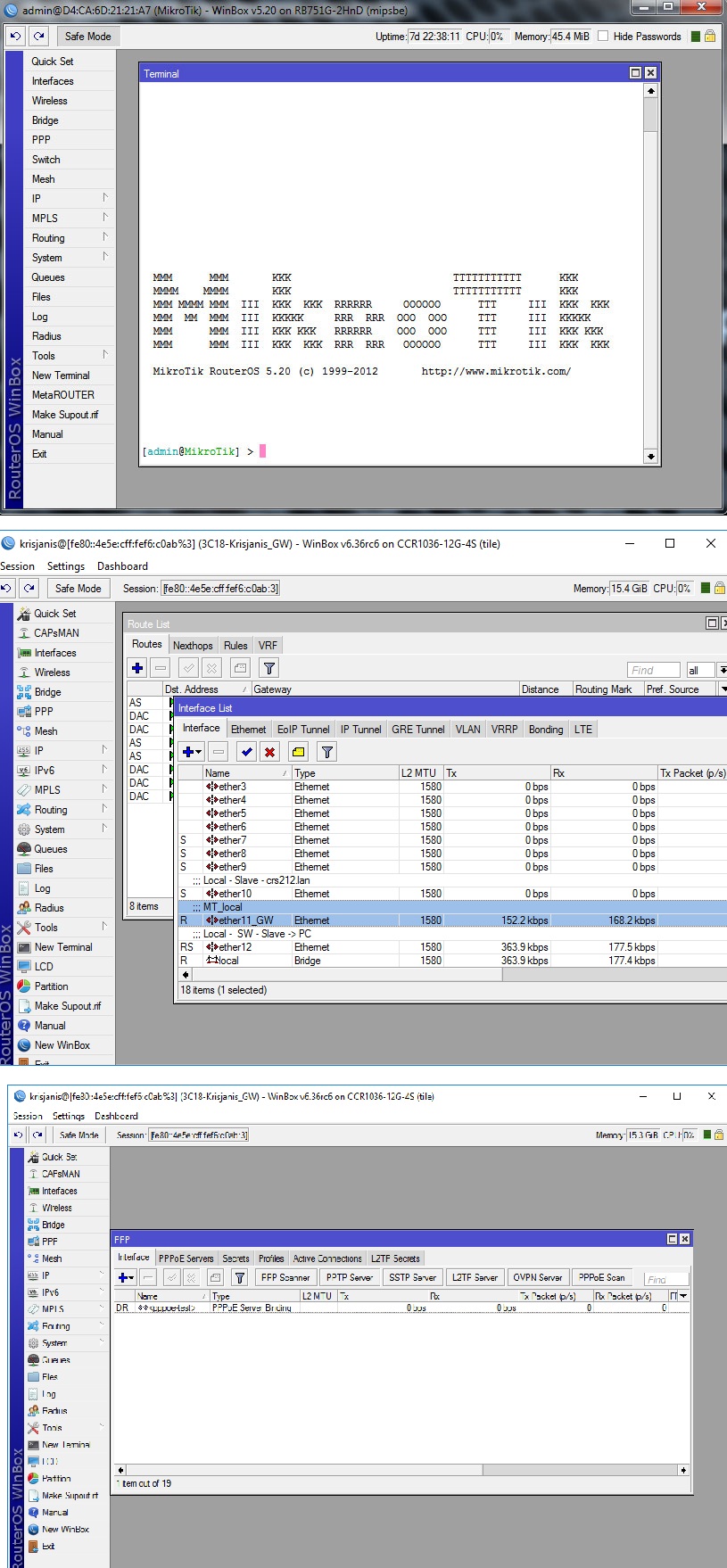
Task: Open the 'all' dropdown in Route List
Action: 722,671
